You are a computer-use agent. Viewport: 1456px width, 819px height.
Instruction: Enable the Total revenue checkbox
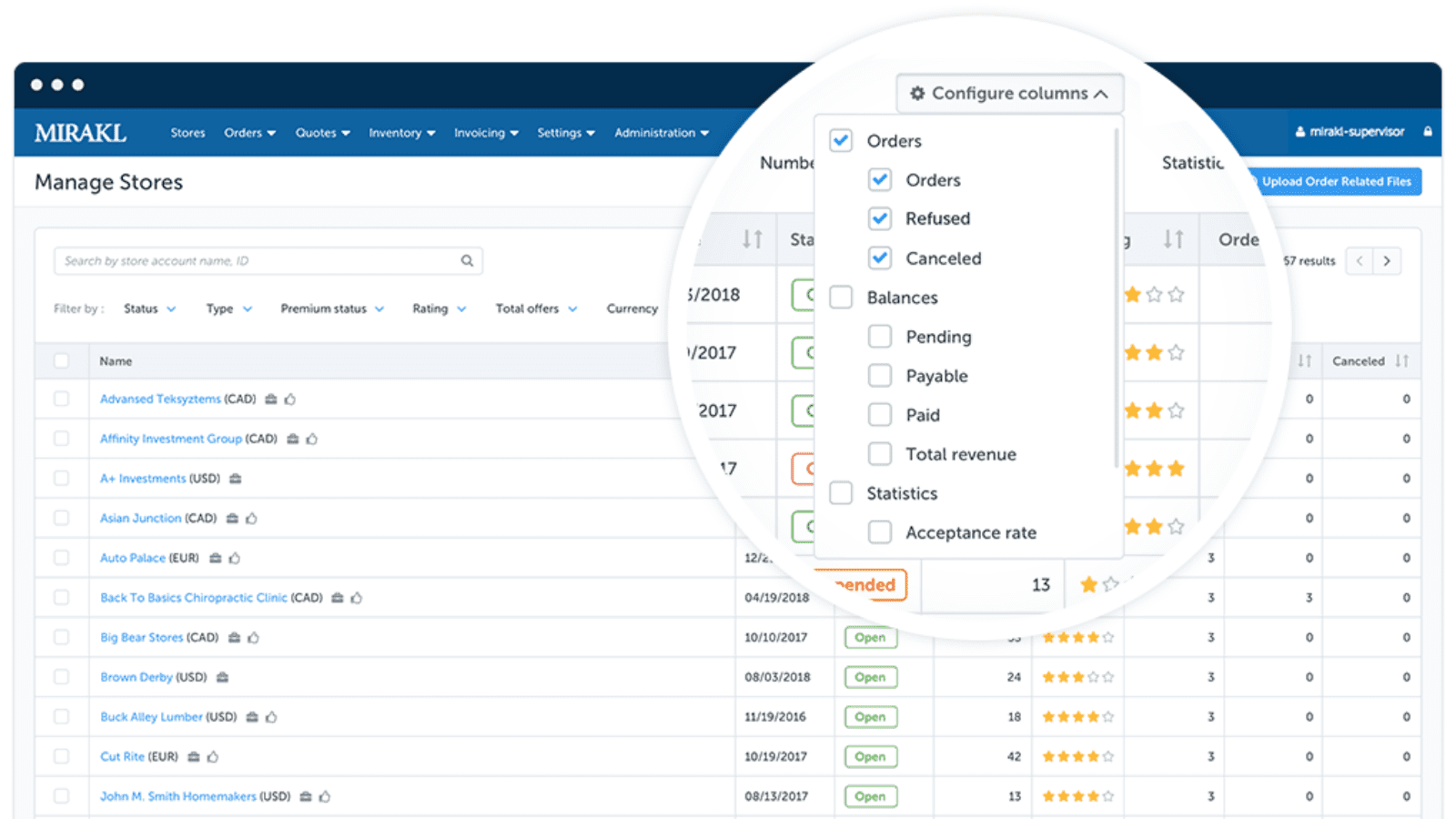(x=880, y=454)
